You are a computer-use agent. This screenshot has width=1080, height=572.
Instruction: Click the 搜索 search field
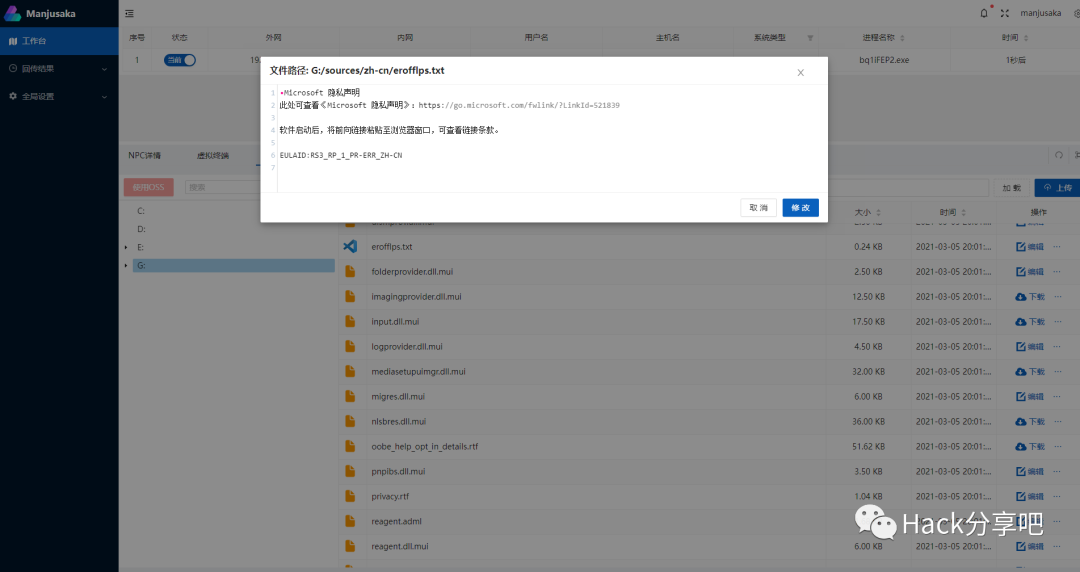tap(222, 187)
